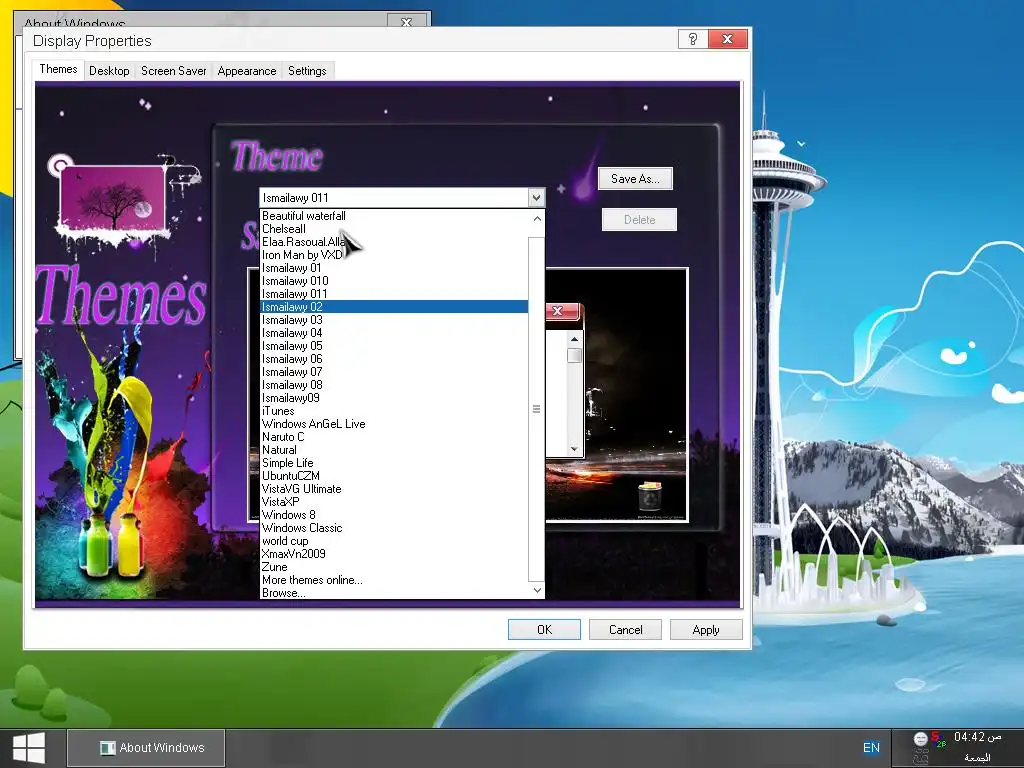Click the Ismailawy 011 combo box field
This screenshot has width=1024, height=768.
point(394,197)
